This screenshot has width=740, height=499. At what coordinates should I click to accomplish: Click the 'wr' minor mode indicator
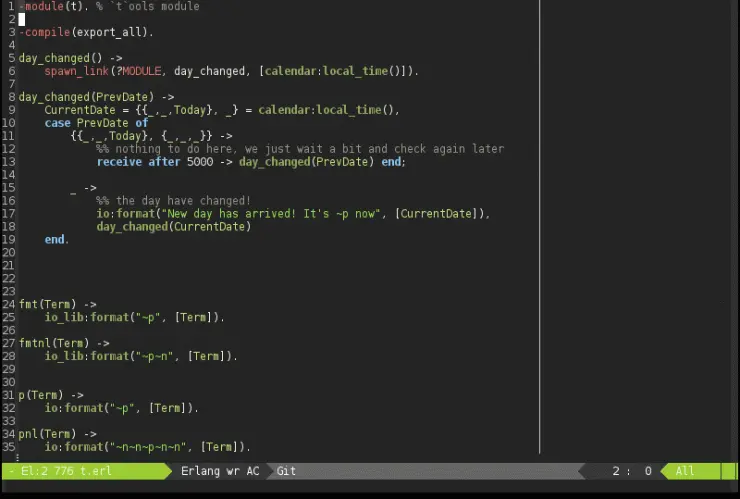point(232,471)
